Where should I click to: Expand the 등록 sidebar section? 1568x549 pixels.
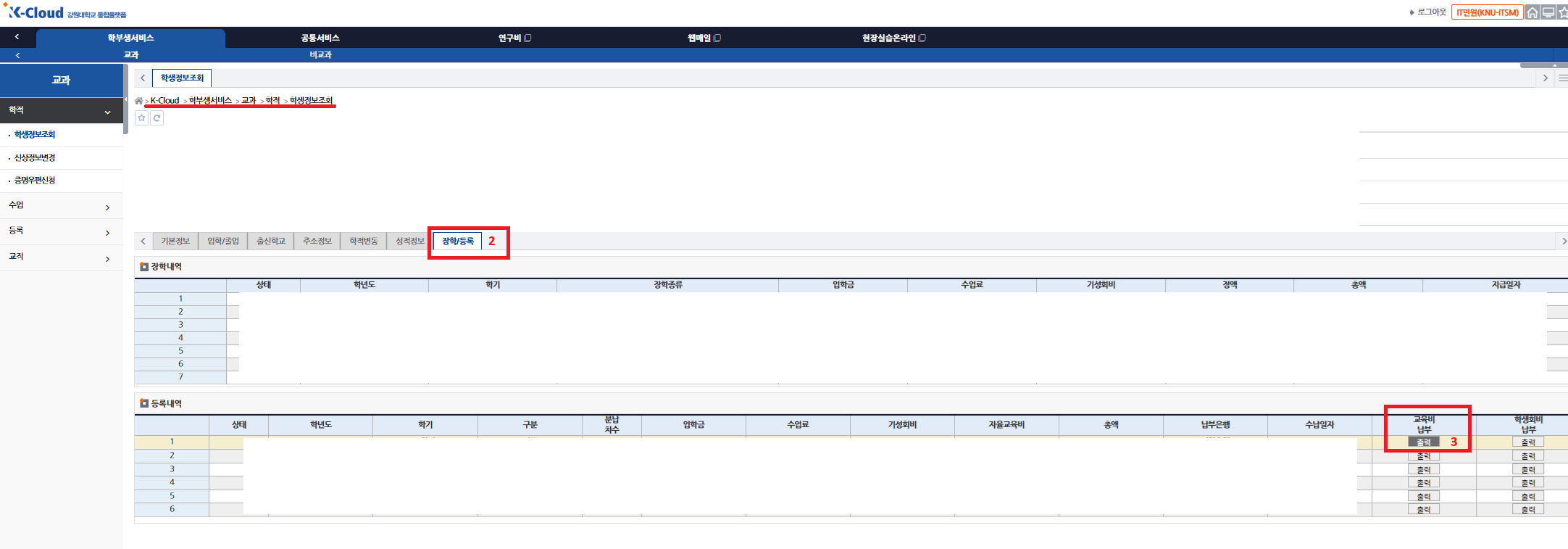coord(62,231)
